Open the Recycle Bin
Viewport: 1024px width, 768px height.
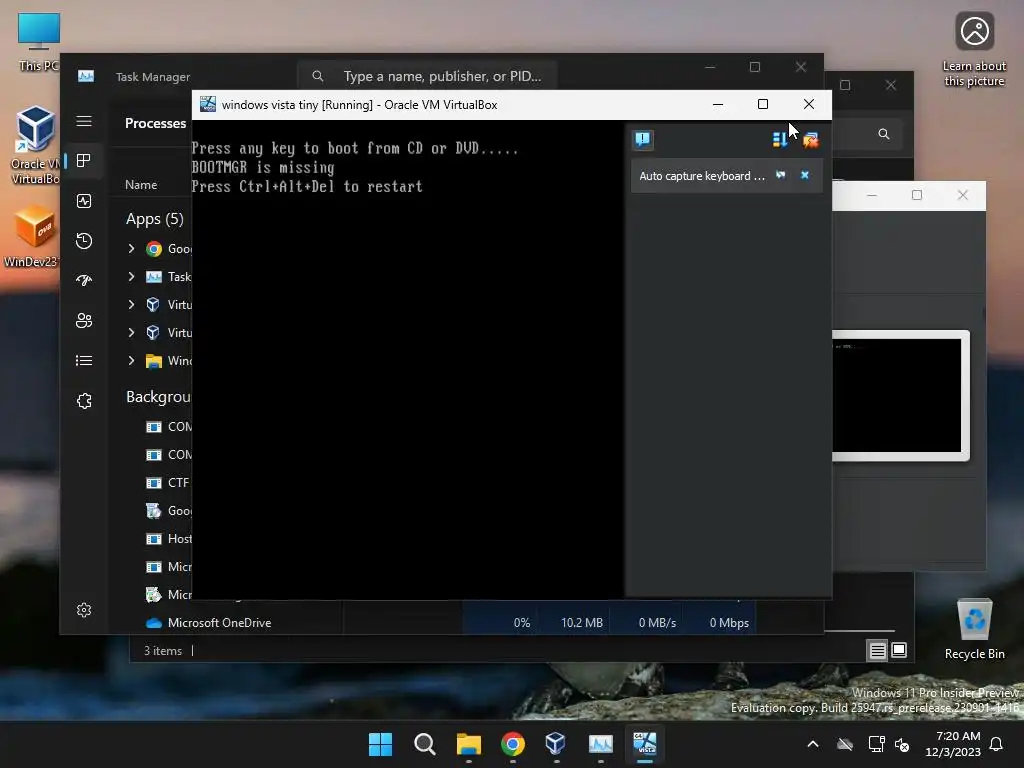974,630
